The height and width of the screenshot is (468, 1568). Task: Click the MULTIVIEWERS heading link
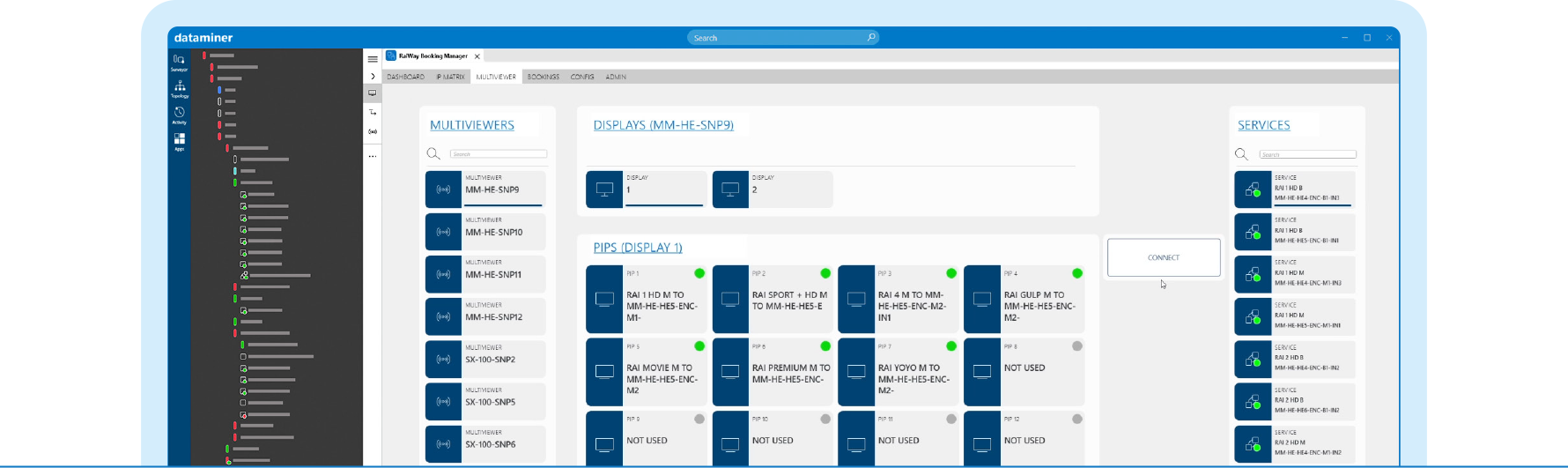pyautogui.click(x=472, y=125)
